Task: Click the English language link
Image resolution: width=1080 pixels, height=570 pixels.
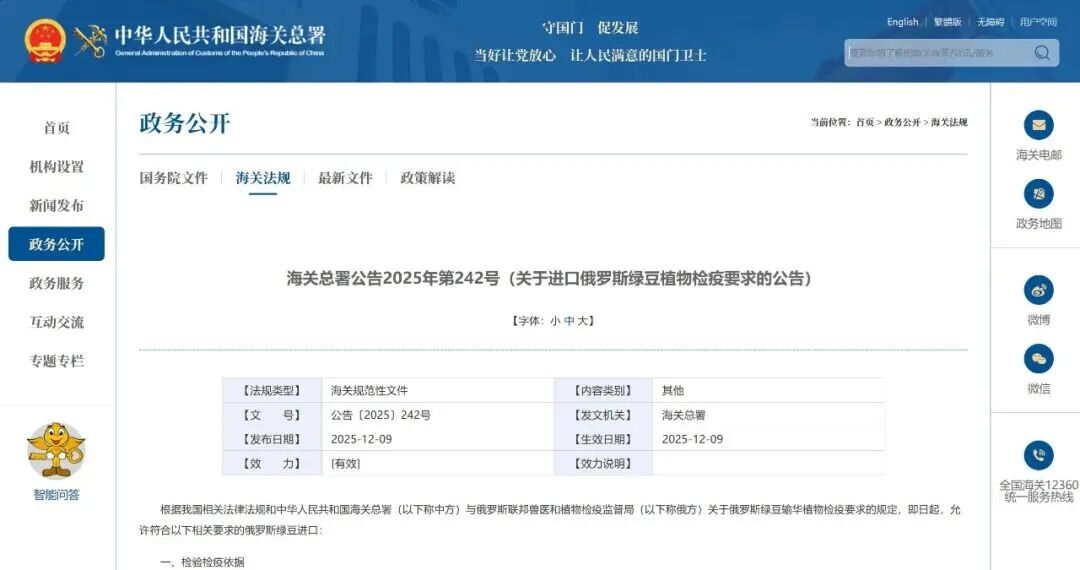Action: [902, 22]
